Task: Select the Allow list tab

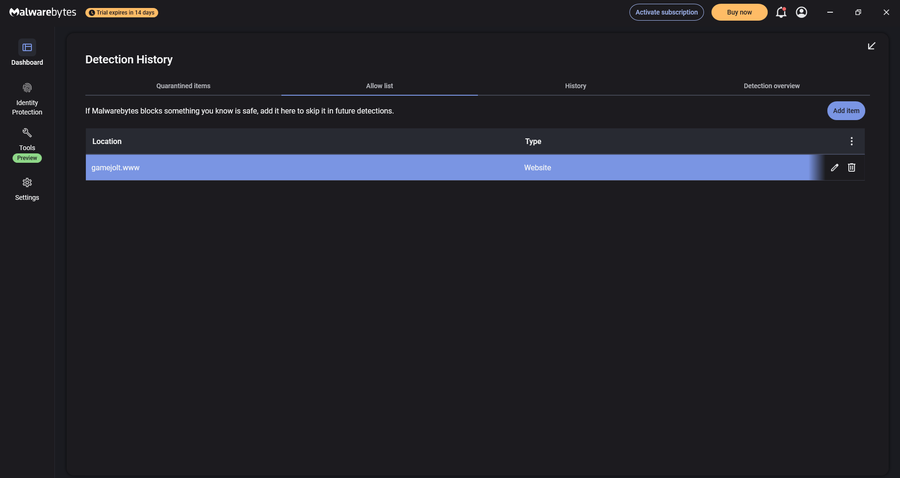Action: (x=379, y=86)
